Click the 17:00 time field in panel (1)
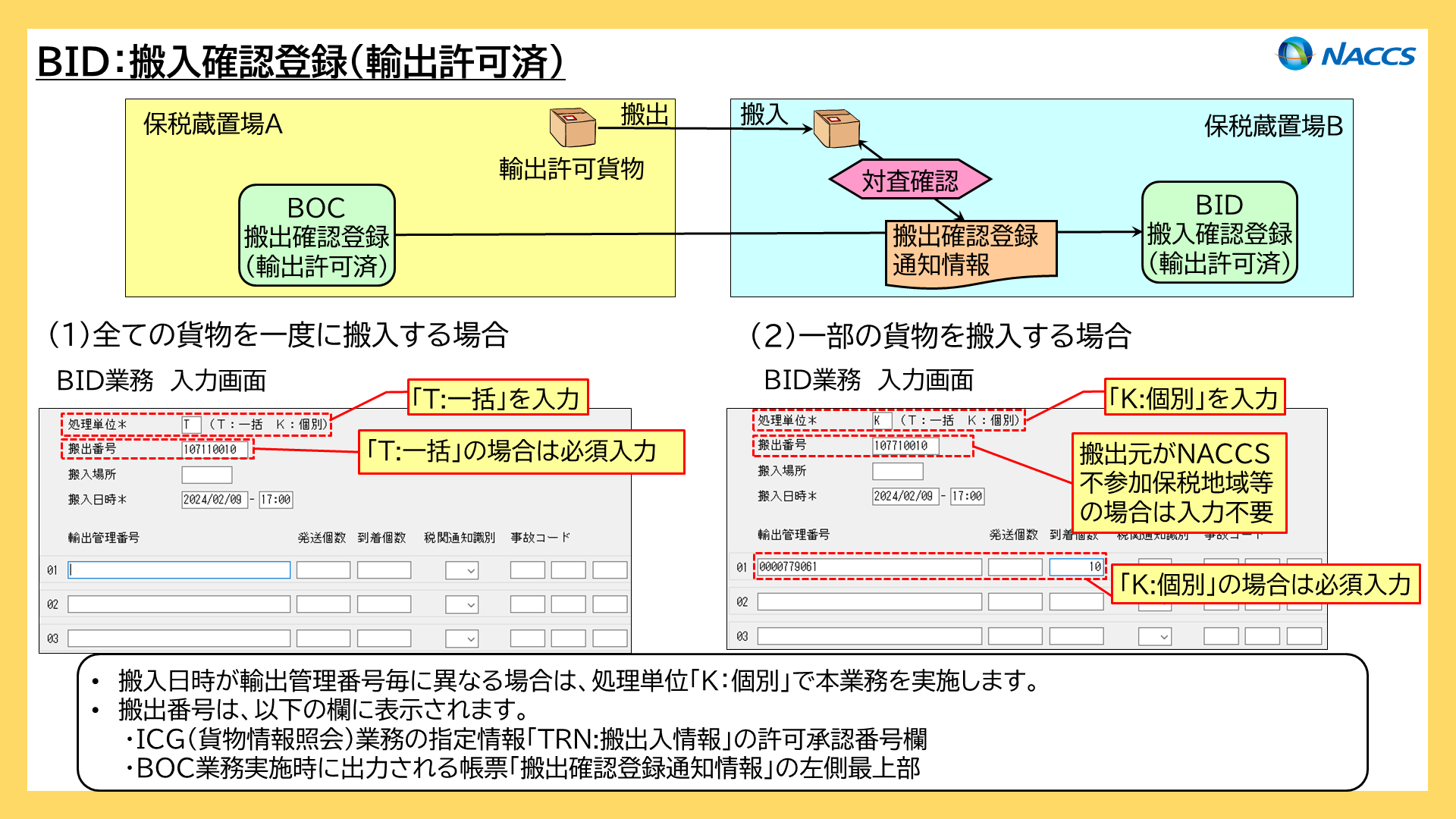 point(275,500)
